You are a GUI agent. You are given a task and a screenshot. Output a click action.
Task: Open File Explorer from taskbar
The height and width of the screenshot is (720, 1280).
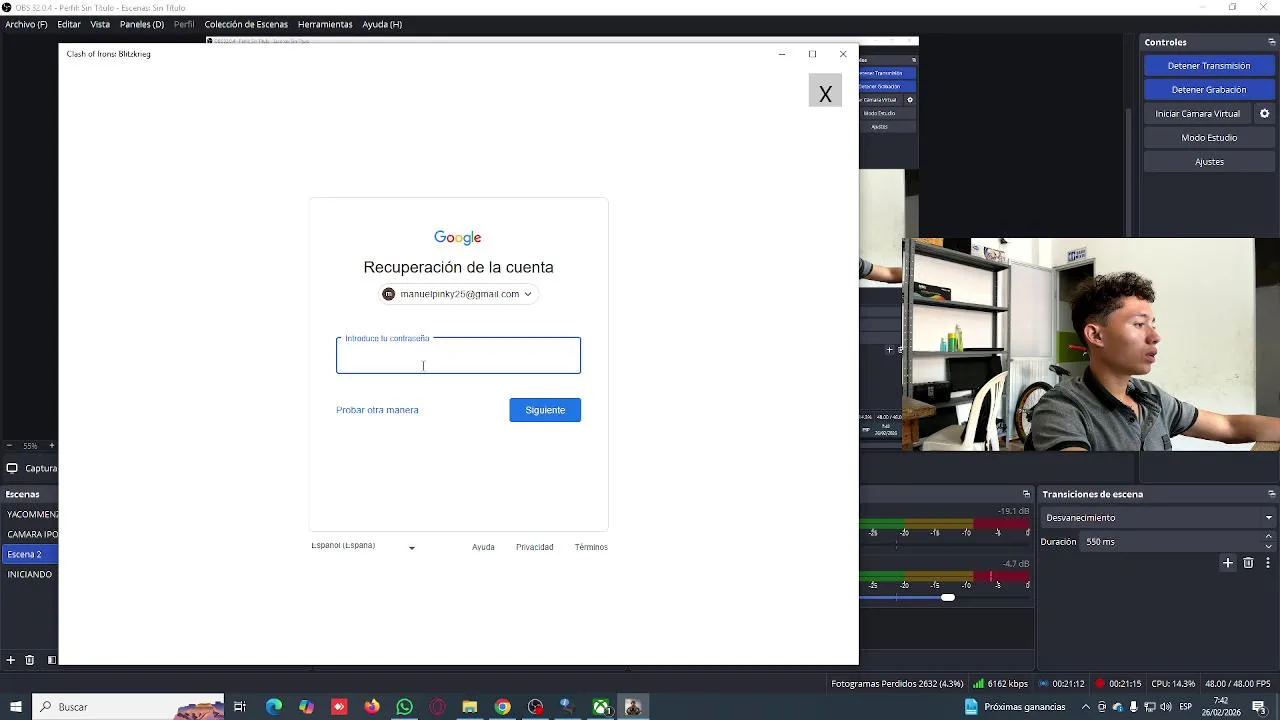[470, 707]
